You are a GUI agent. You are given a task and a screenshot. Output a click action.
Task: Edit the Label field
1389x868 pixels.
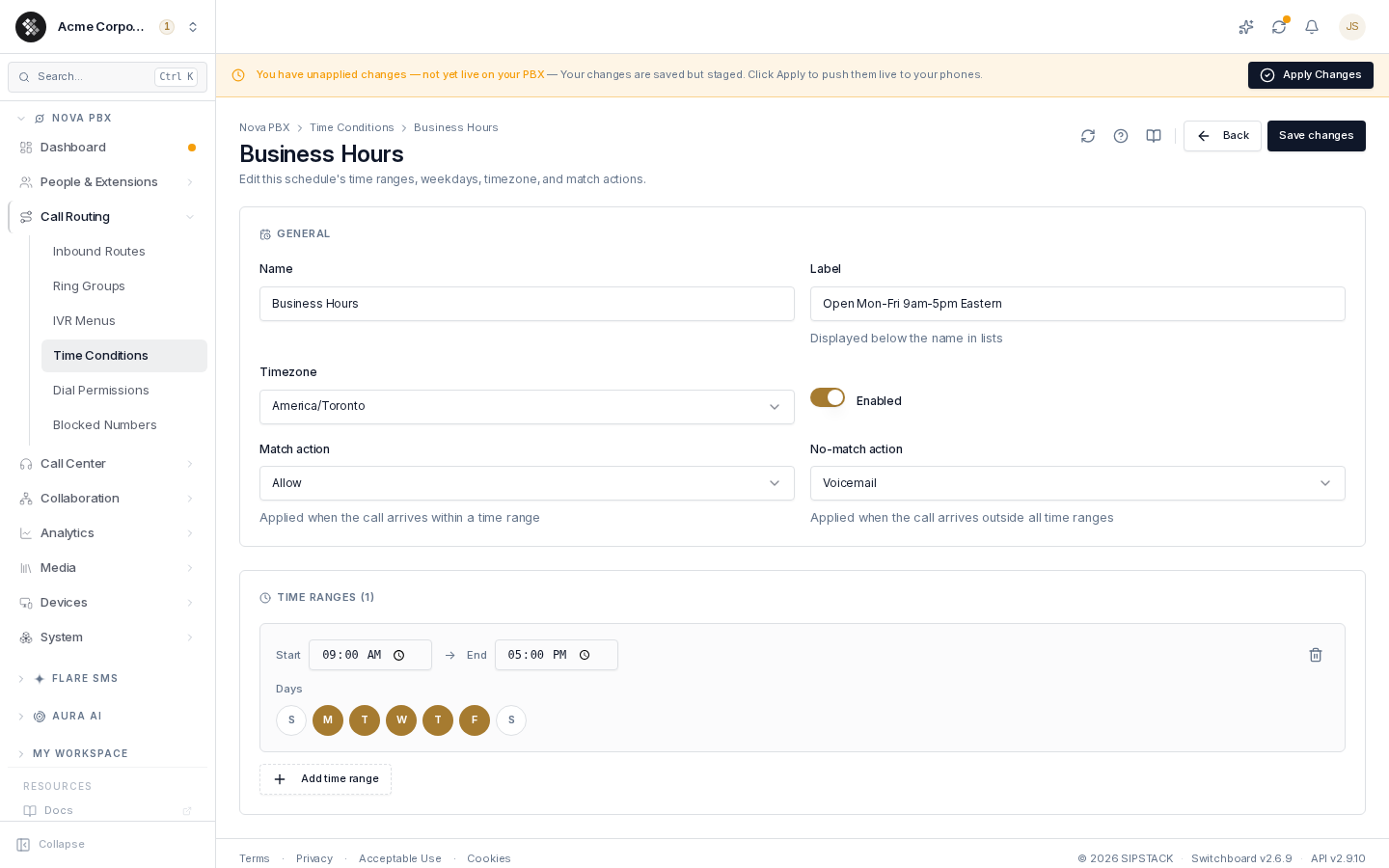(x=1077, y=304)
